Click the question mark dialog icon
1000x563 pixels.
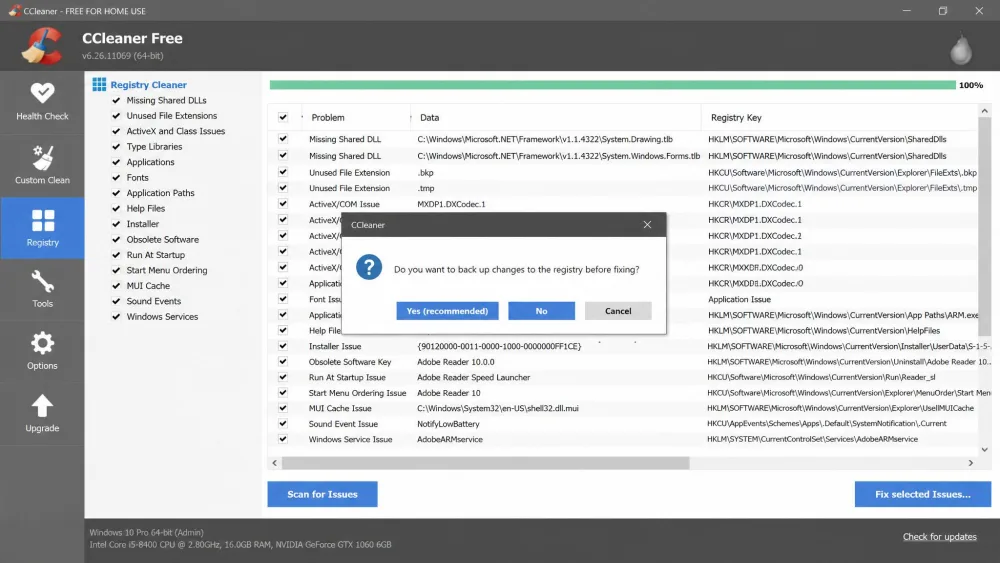[x=369, y=267]
